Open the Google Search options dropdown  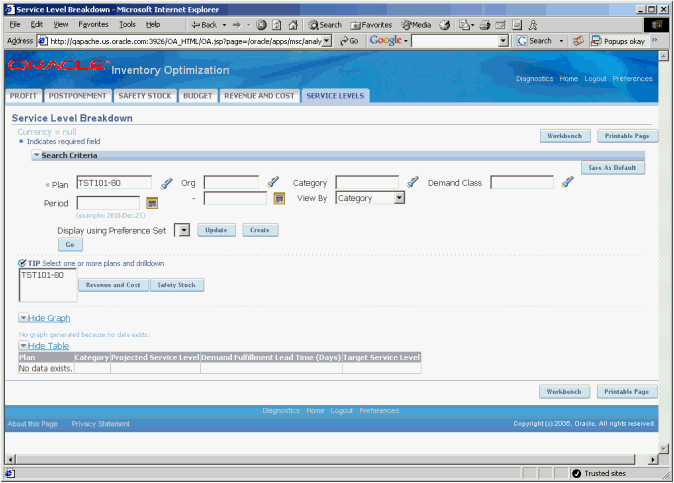point(561,41)
